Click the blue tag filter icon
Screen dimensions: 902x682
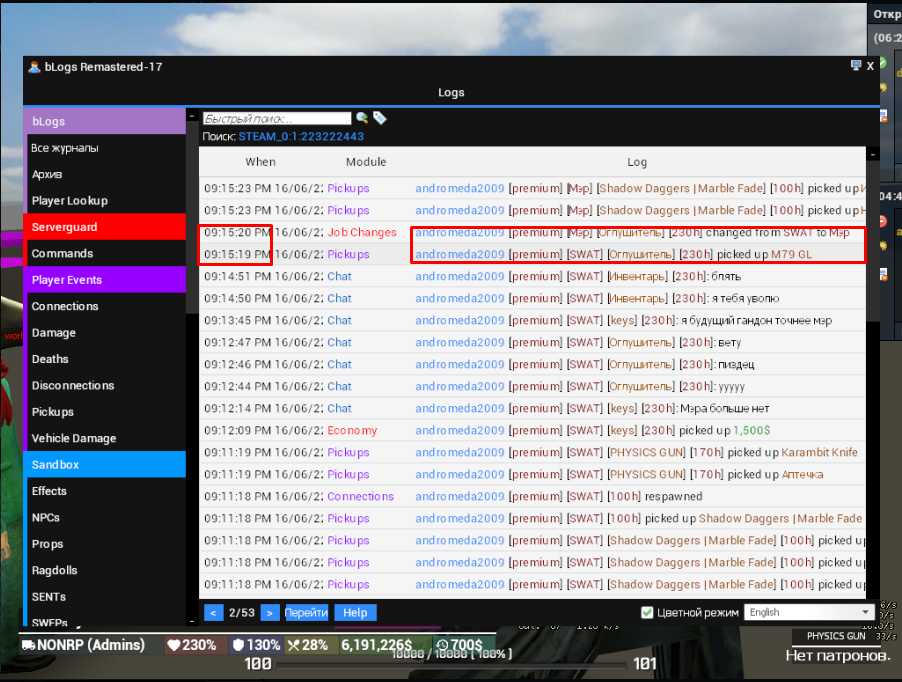coord(379,118)
